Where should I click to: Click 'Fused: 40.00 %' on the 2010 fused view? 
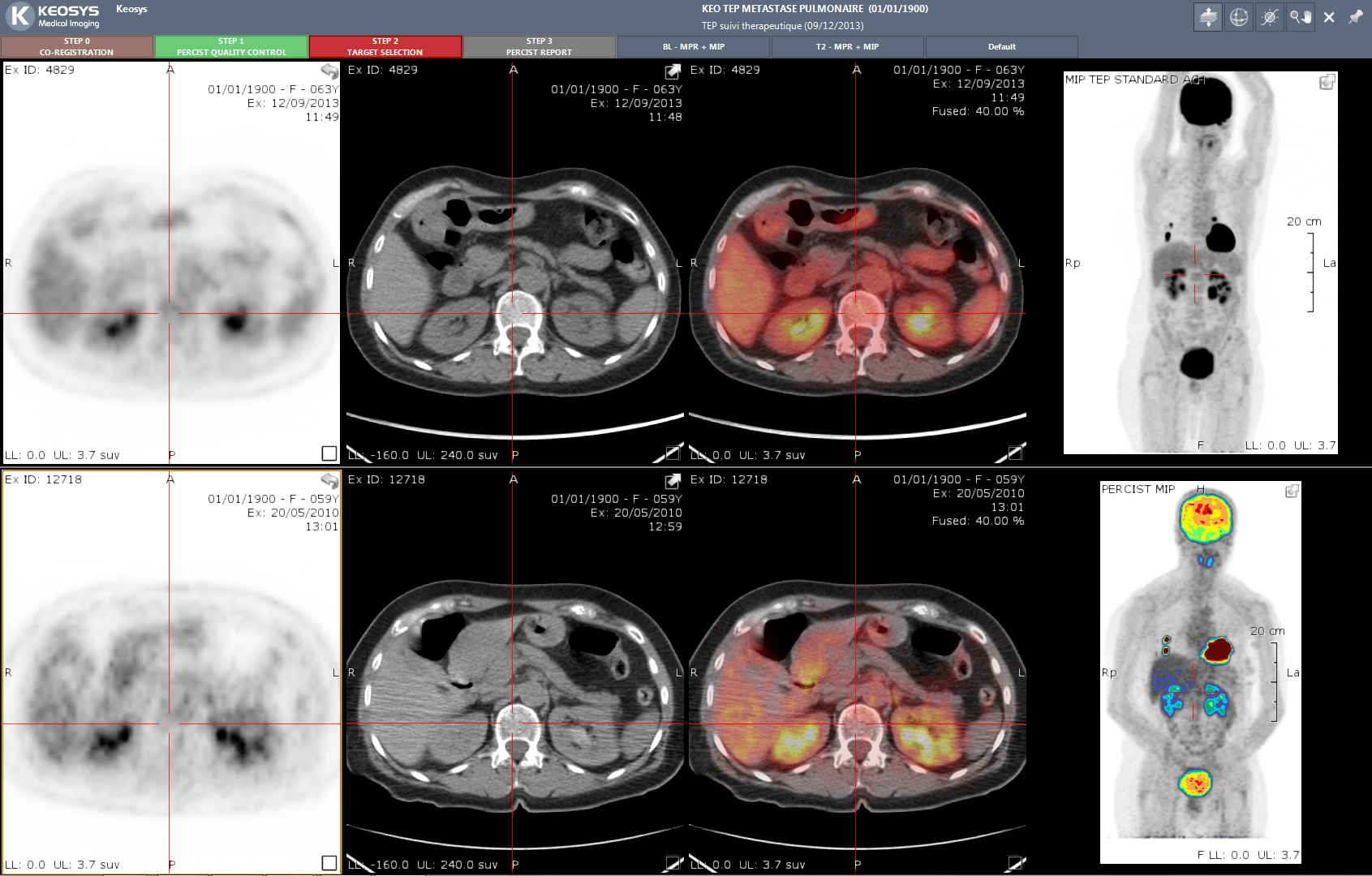[x=978, y=521]
